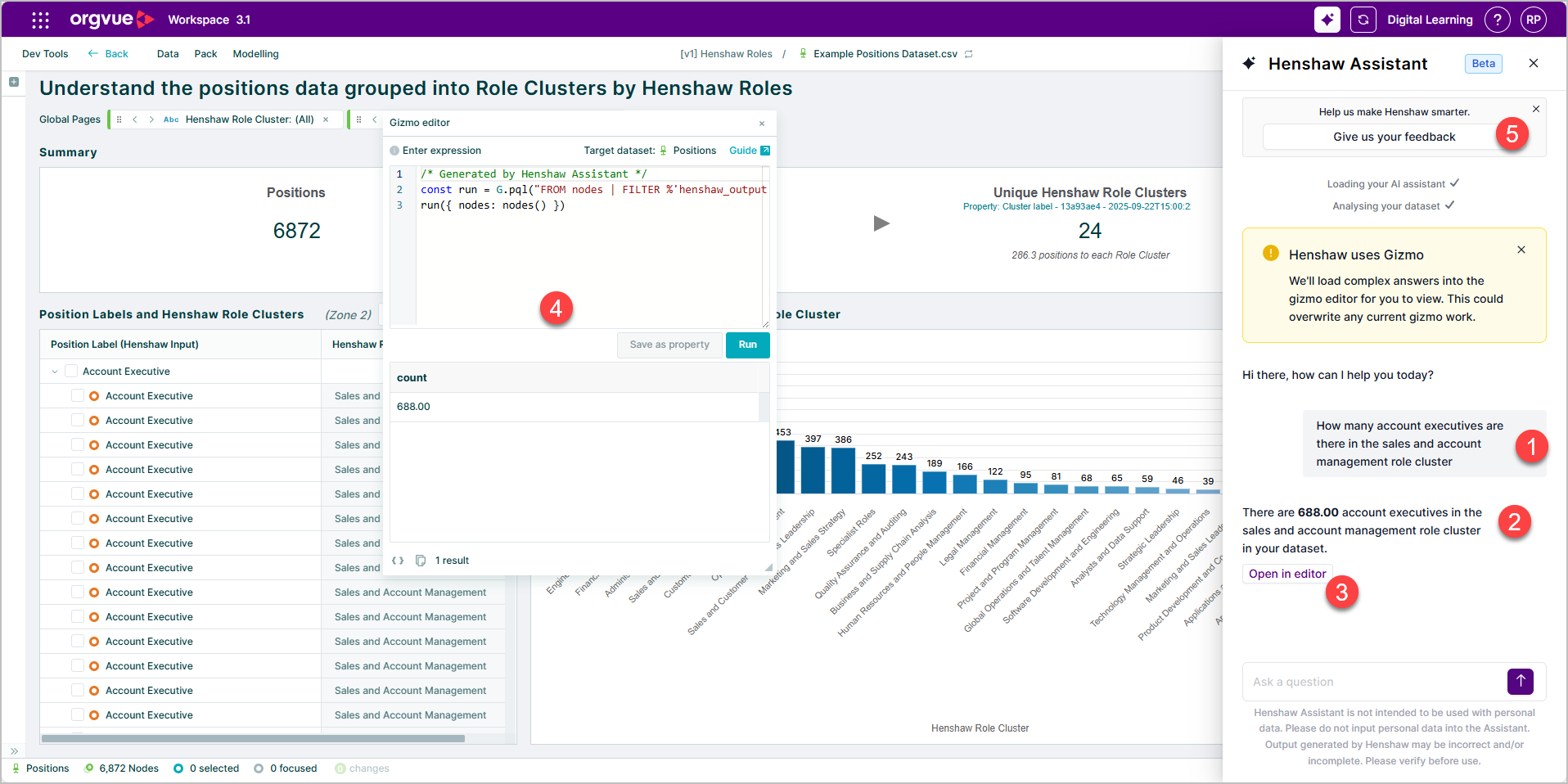Open the help question mark icon
This screenshot has height=784, width=1568.
click(1498, 20)
